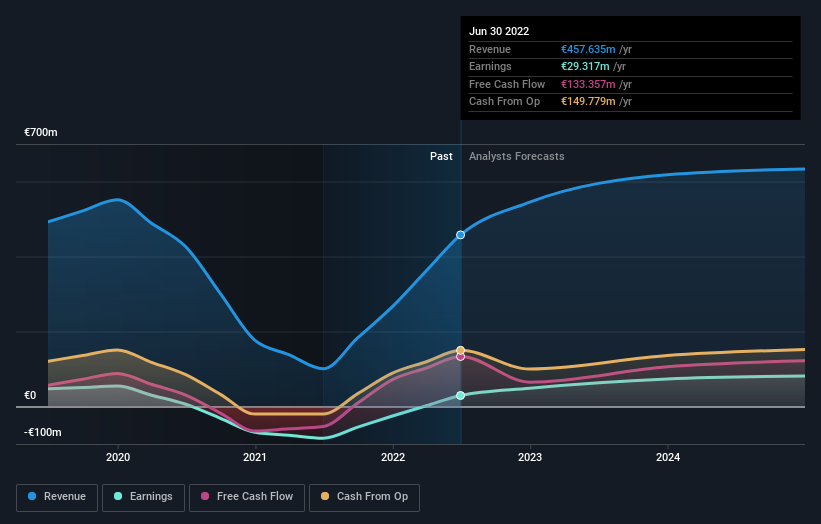Screen dimensions: 821x524
Task: Toggle the Free Cash Flow legend series
Action: 247,497
